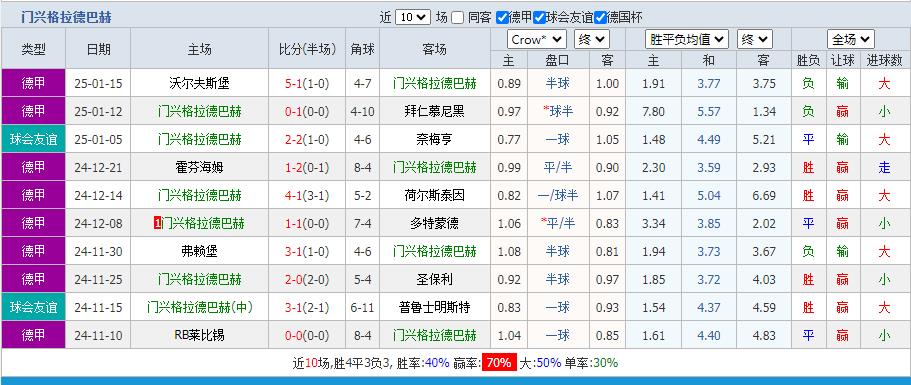911x385 pixels.
Task: Click the 5-1(1-0) score
Action: 307,83
